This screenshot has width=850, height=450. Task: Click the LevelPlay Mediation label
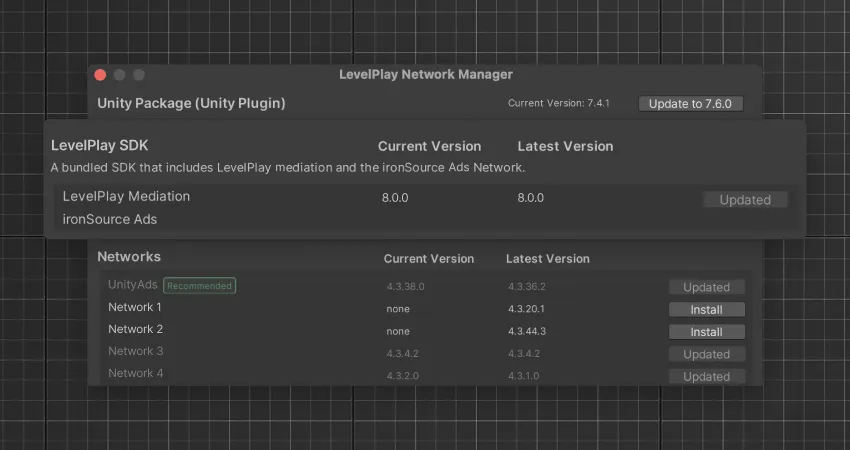[x=126, y=196]
